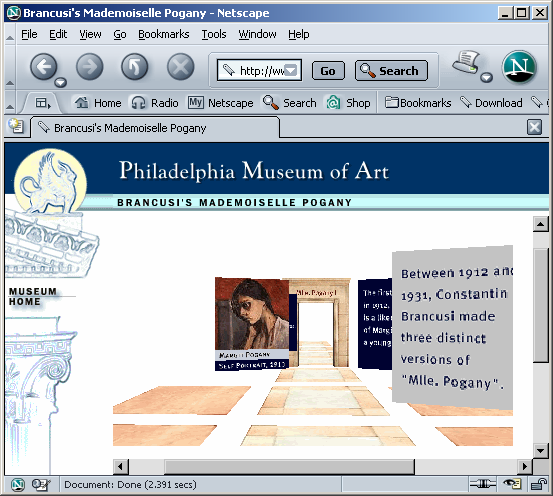This screenshot has width=553, height=496.
Task: Open the Edit menu
Action: [58, 34]
